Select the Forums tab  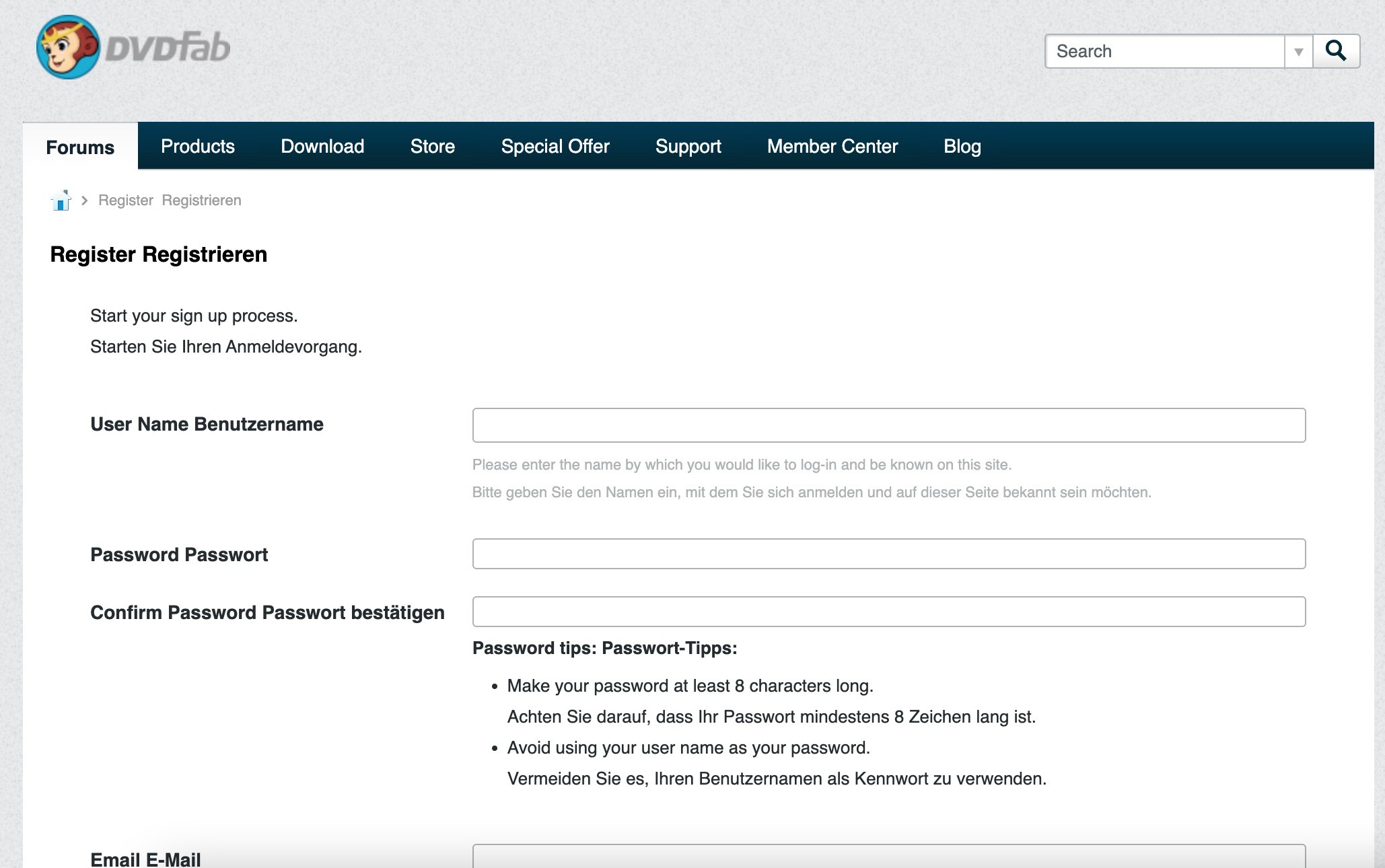80,147
